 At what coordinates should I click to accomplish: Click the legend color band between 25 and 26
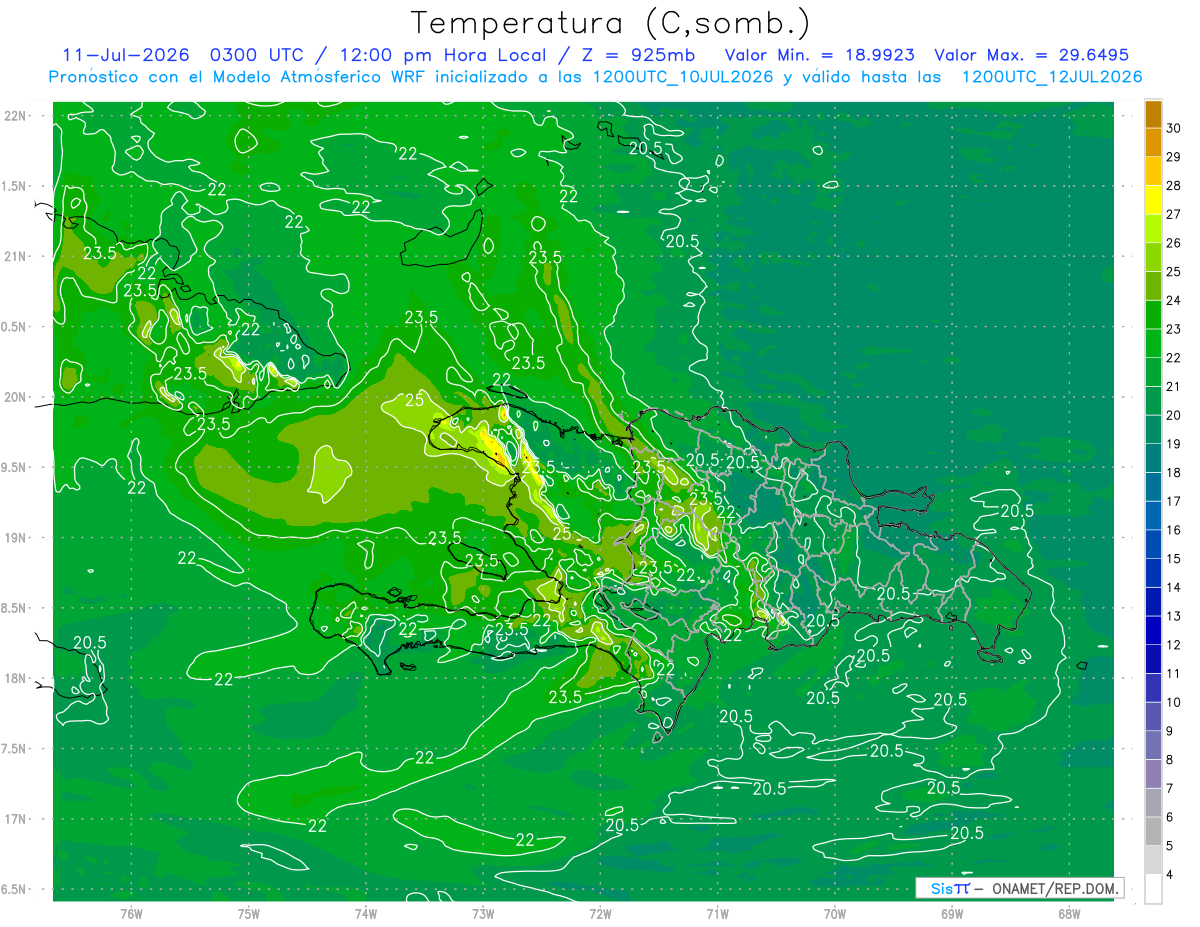[x=1153, y=257]
